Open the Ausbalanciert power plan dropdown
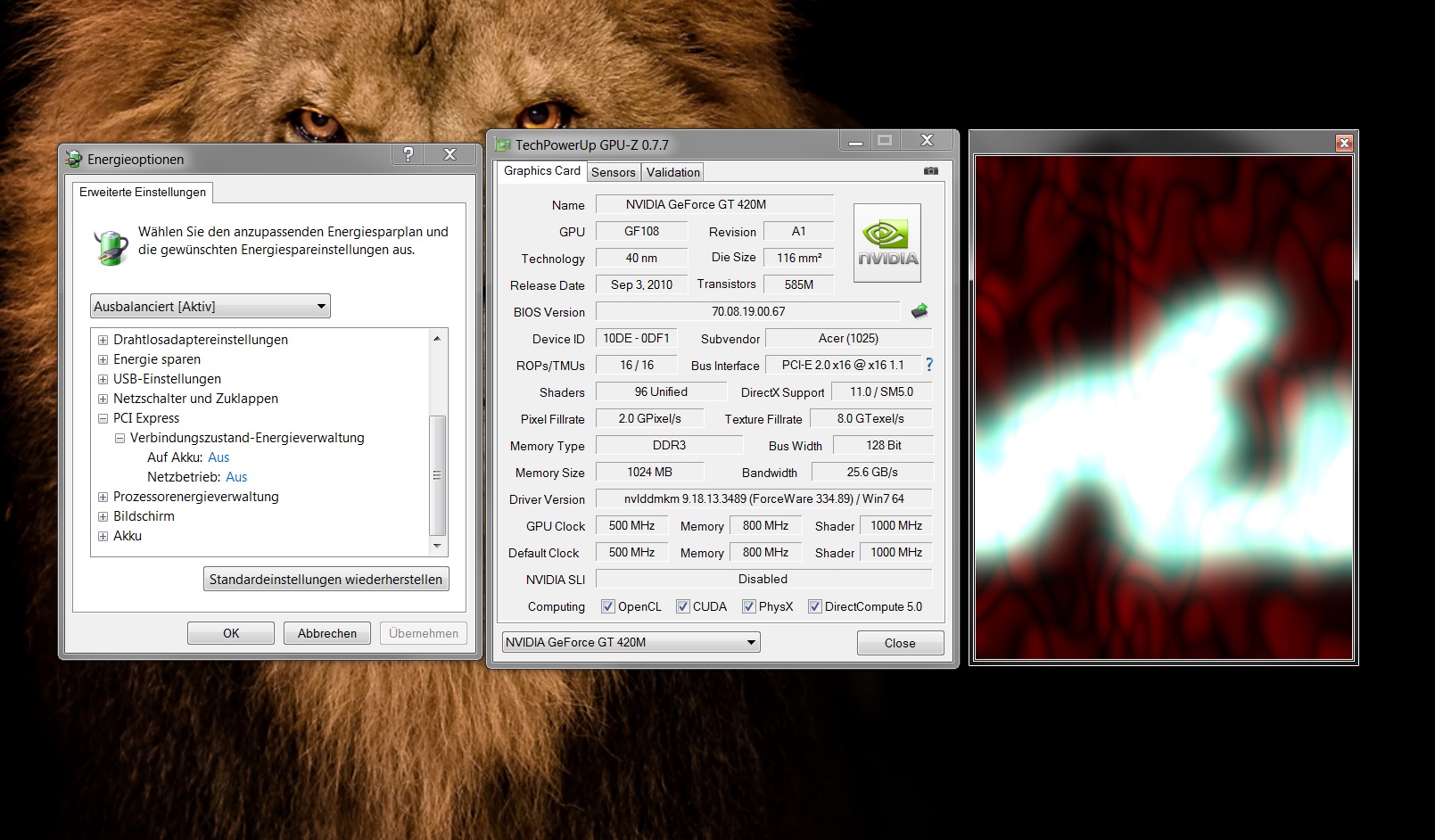This screenshot has height=840, width=1435. pos(210,307)
